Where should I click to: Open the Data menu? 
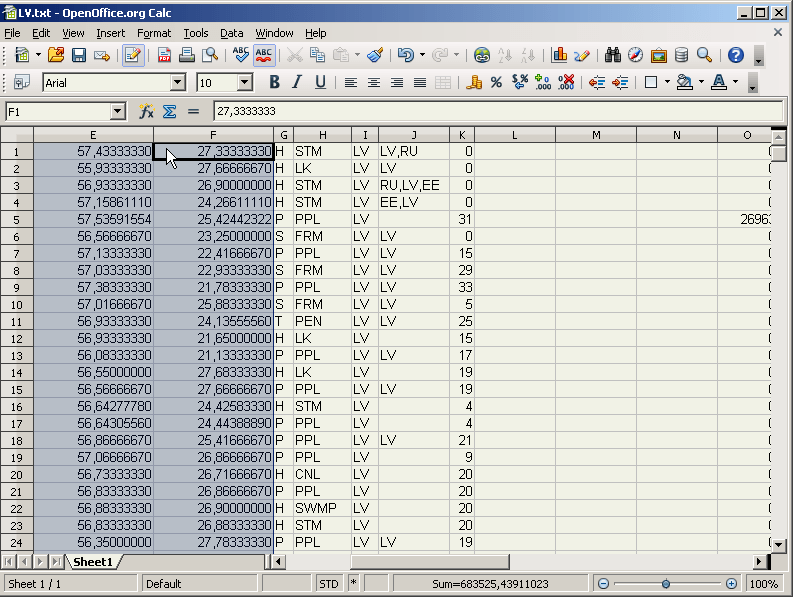tap(232, 33)
